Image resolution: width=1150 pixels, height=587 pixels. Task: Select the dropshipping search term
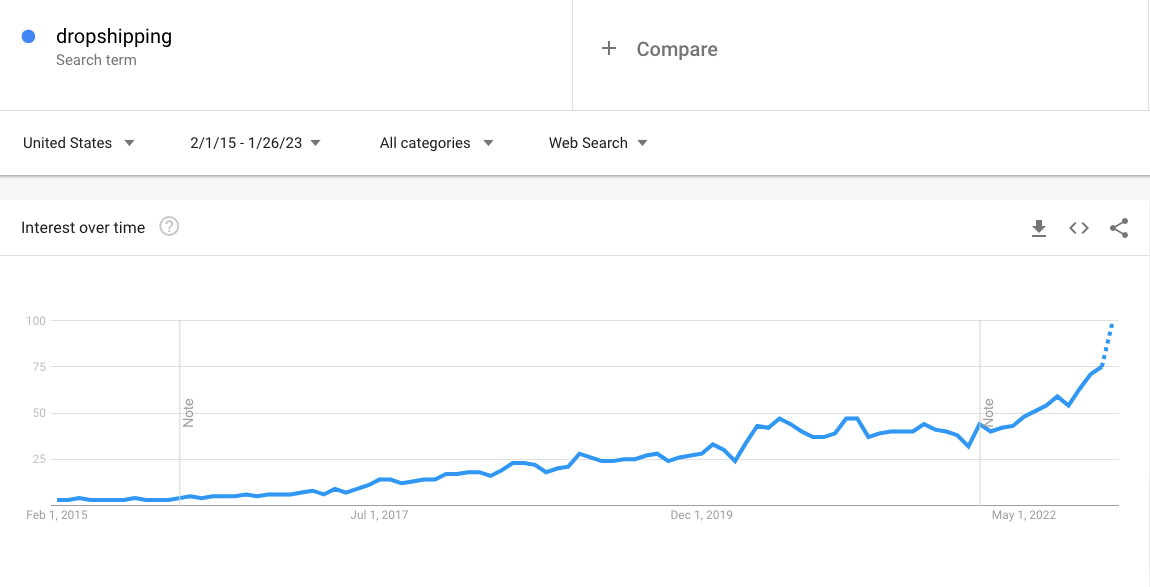(115, 36)
